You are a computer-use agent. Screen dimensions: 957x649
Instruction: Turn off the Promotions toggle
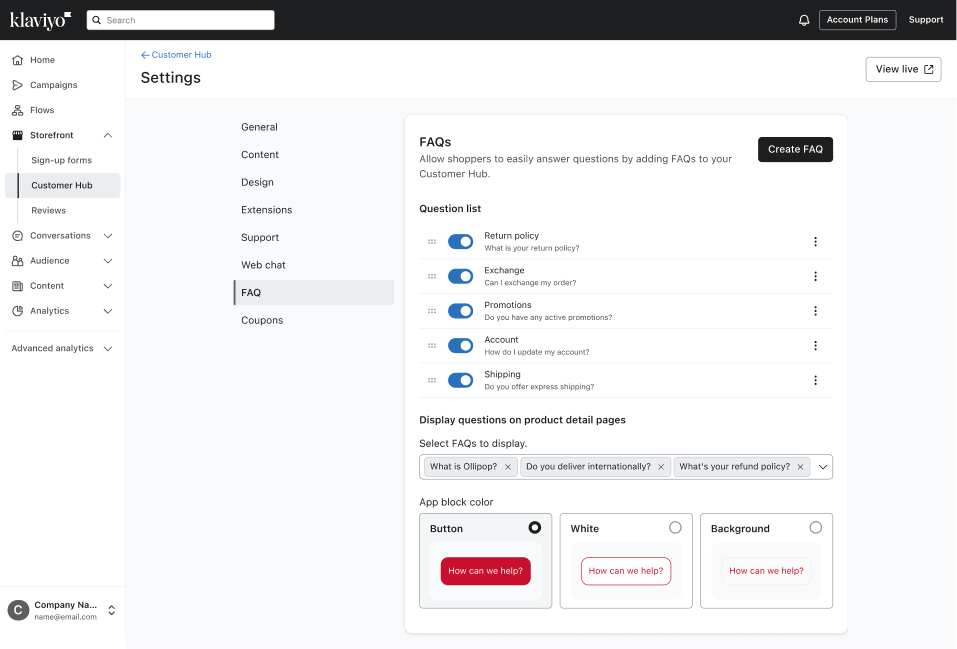pos(460,311)
